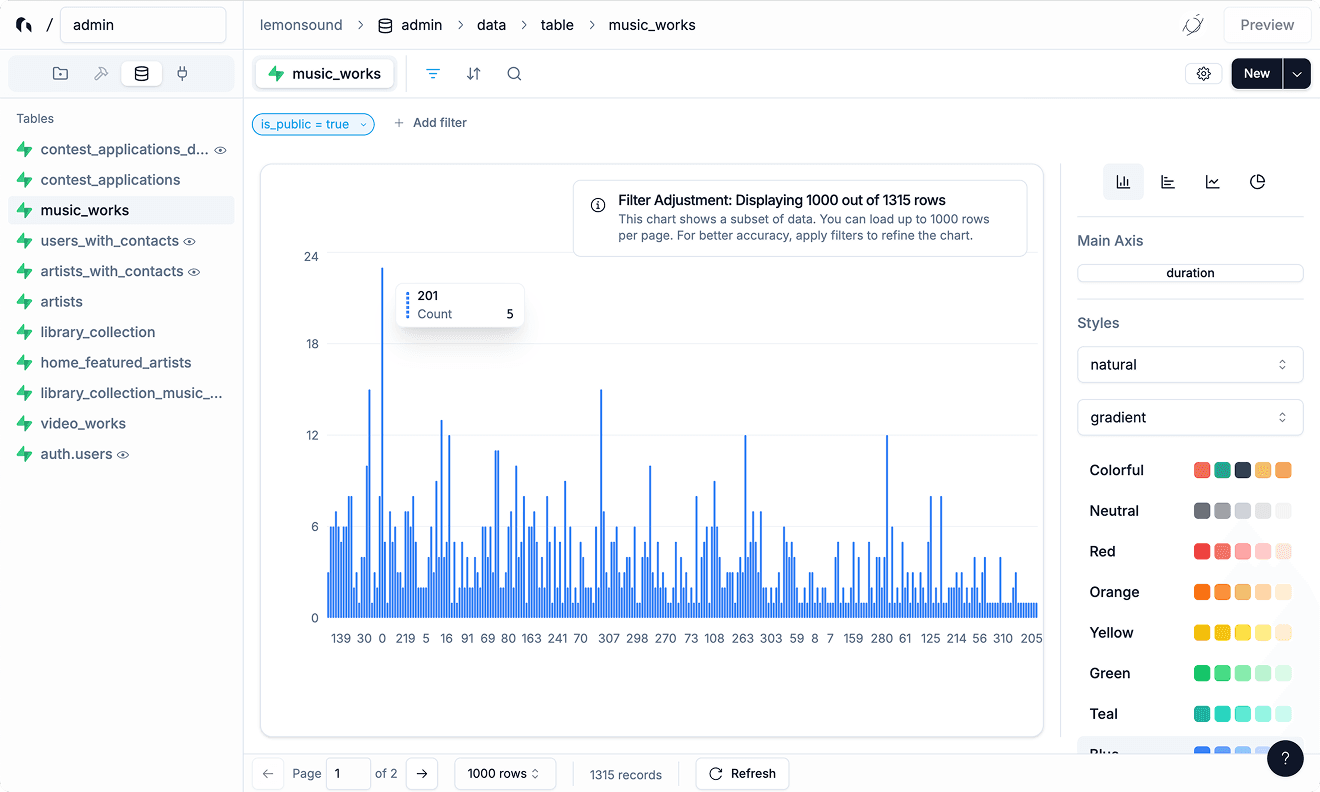Select the horizontal bar chart type
The image size is (1320, 792).
[x=1168, y=182]
